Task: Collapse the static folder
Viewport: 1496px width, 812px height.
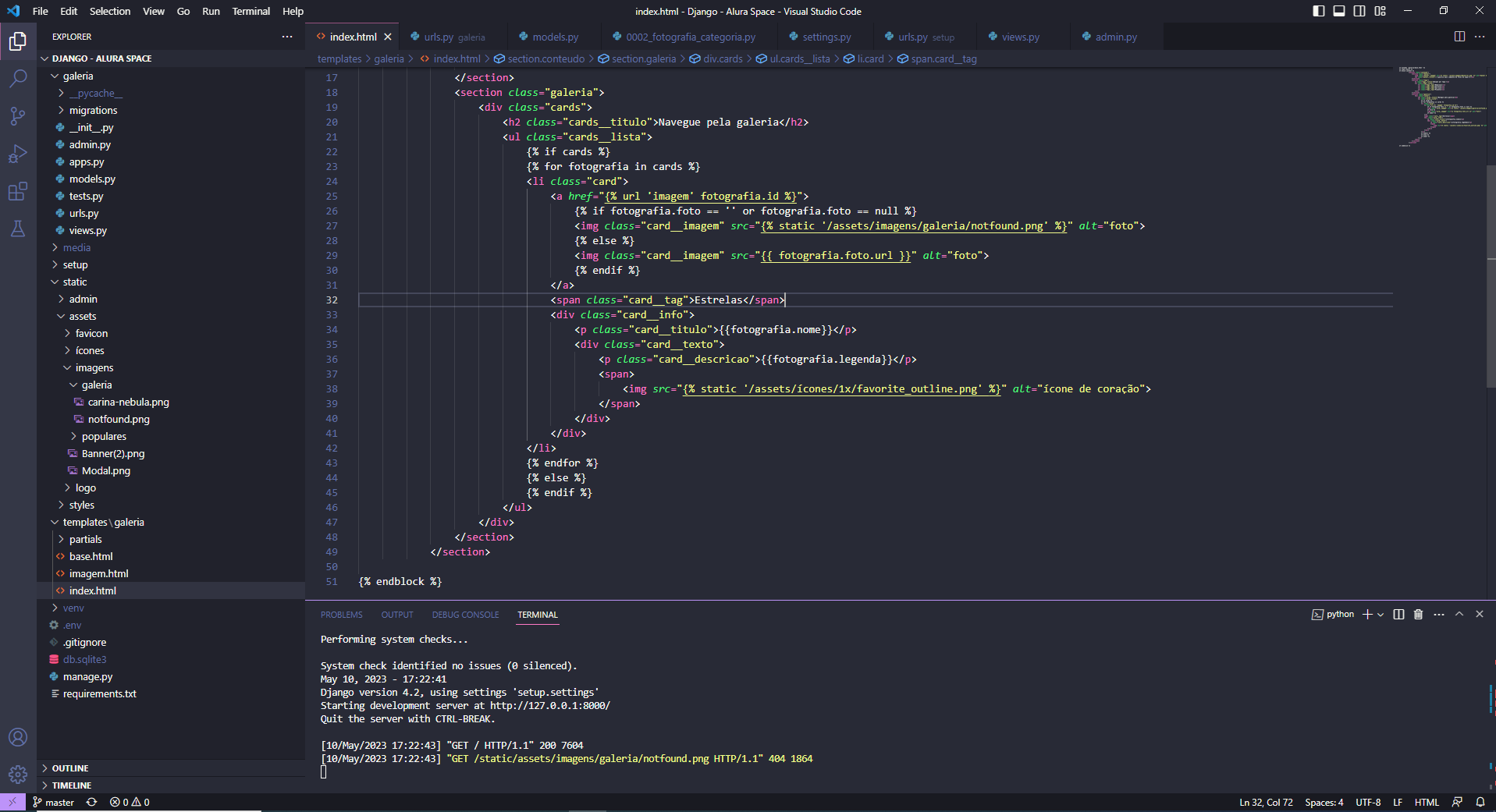Action: point(171,282)
